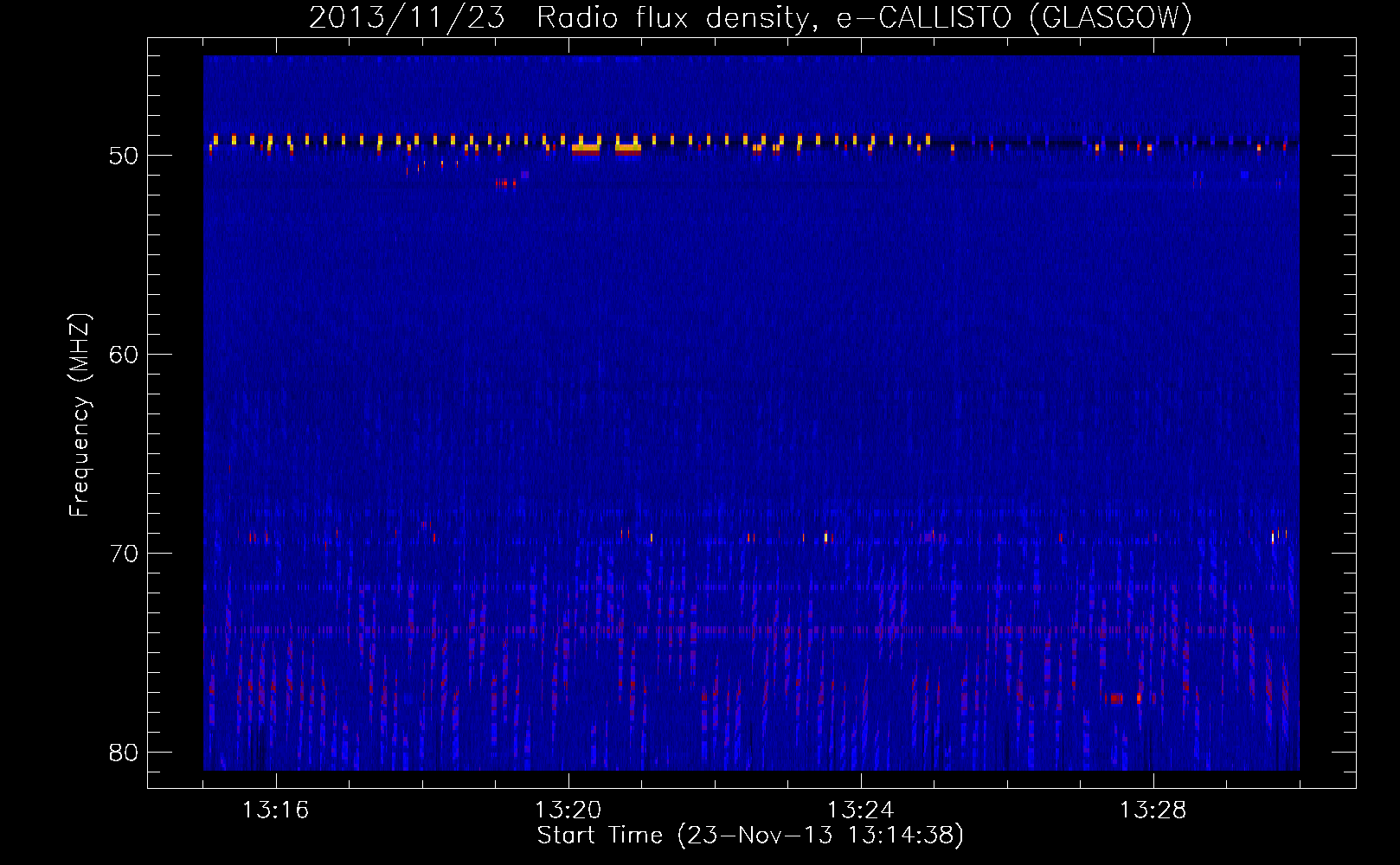
Task: Click the wide yellow burst just after 13:20
Action: [586, 148]
